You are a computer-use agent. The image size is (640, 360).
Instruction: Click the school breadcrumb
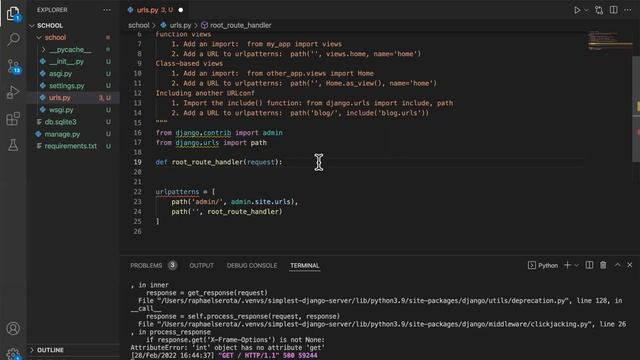pyautogui.click(x=139, y=25)
